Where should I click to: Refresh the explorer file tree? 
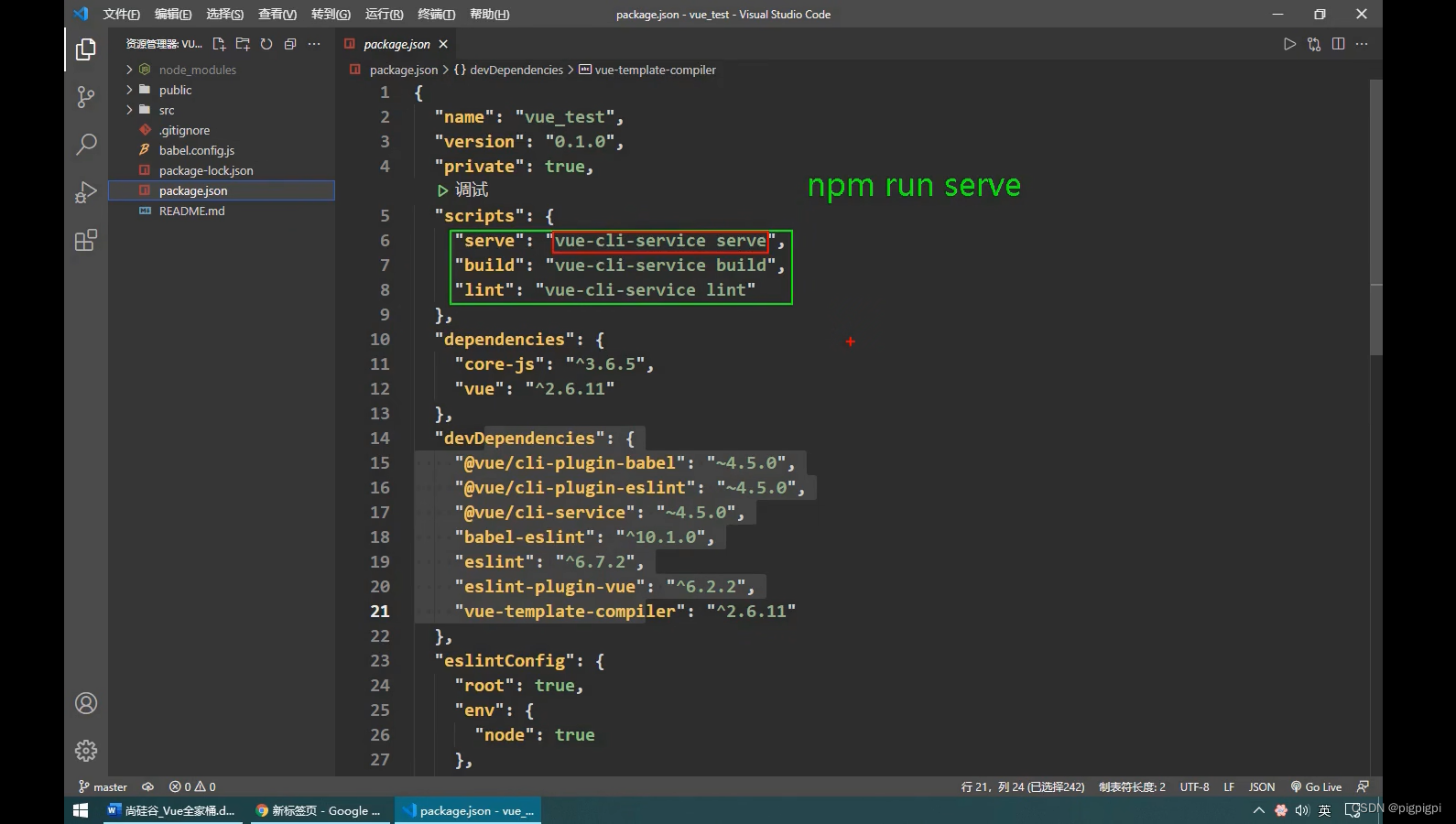266,44
